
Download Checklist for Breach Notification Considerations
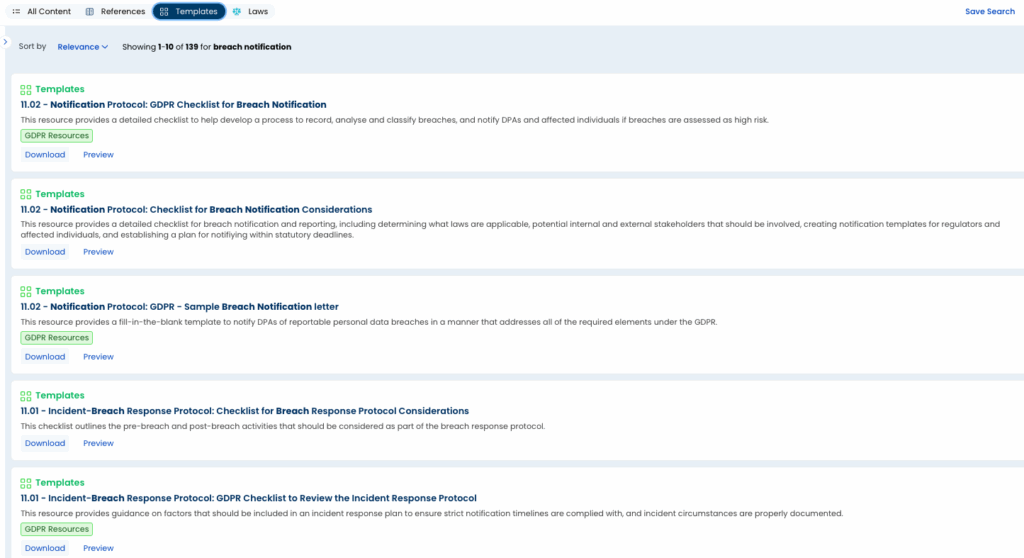(x=45, y=252)
